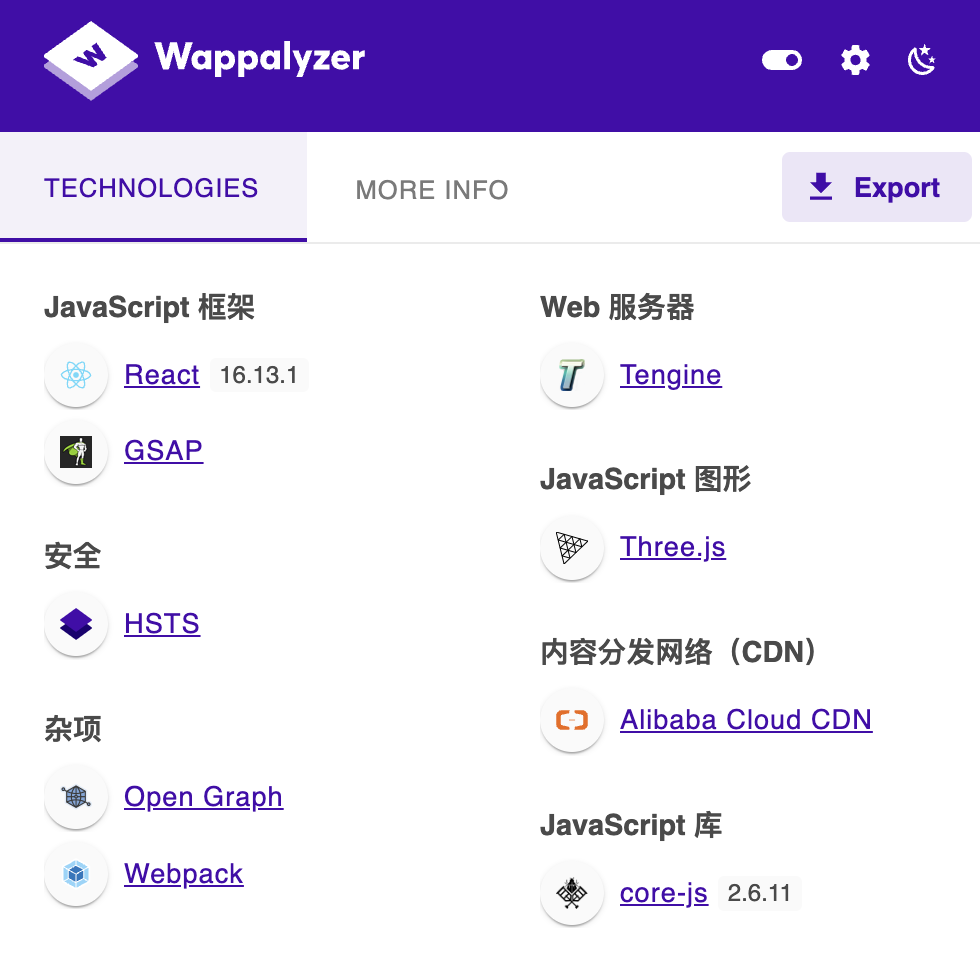Viewport: 980px width, 960px height.
Task: Export the detected technologies list
Action: point(876,187)
